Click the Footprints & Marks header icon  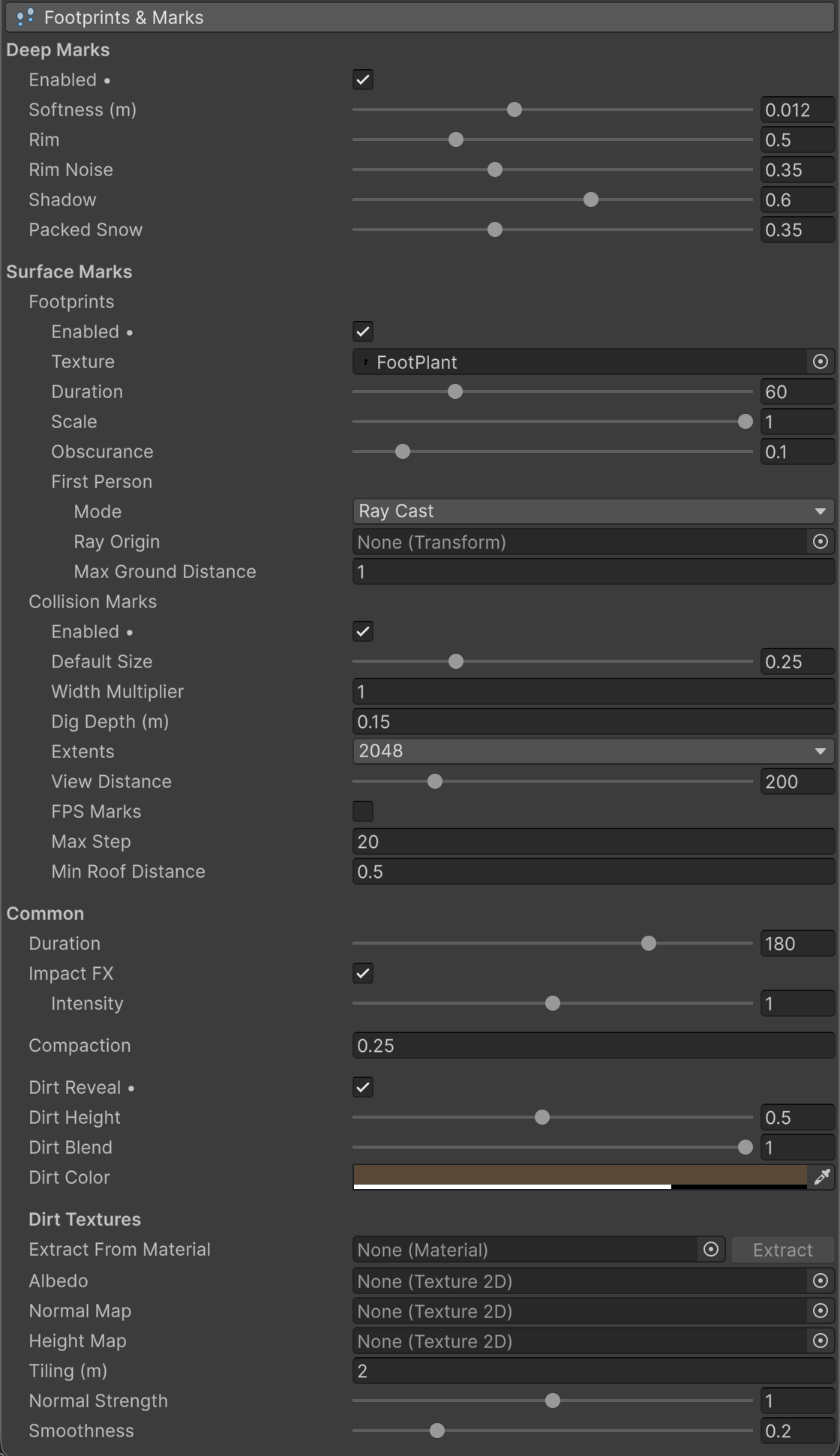coord(25,16)
